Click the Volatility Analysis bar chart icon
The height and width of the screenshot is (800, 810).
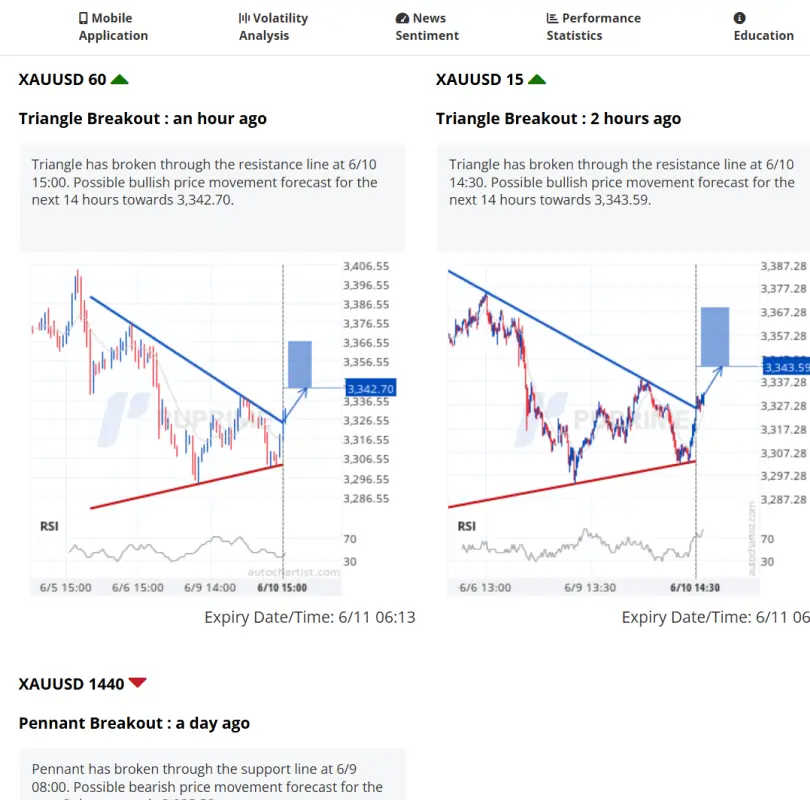(x=244, y=18)
